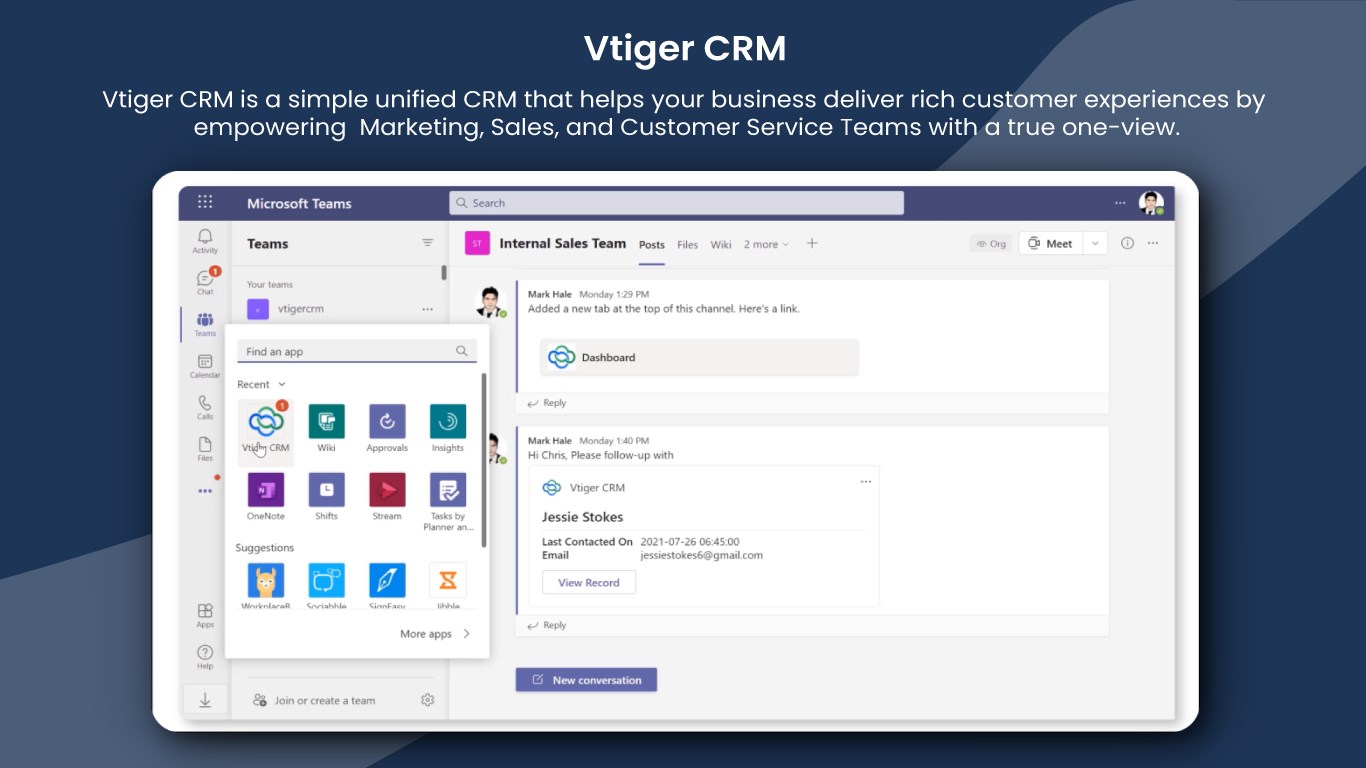The image size is (1366, 768).
Task: Open the Activity bell in sidebar
Action: 205,240
